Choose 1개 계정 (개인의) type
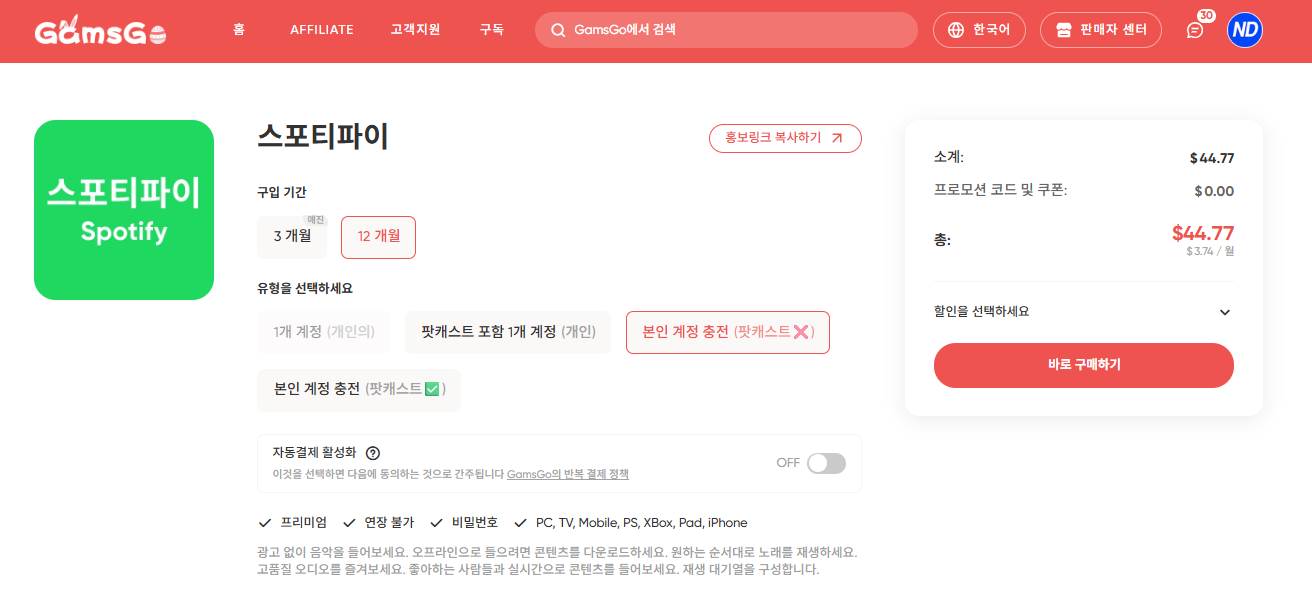1312x603 pixels. [x=324, y=332]
